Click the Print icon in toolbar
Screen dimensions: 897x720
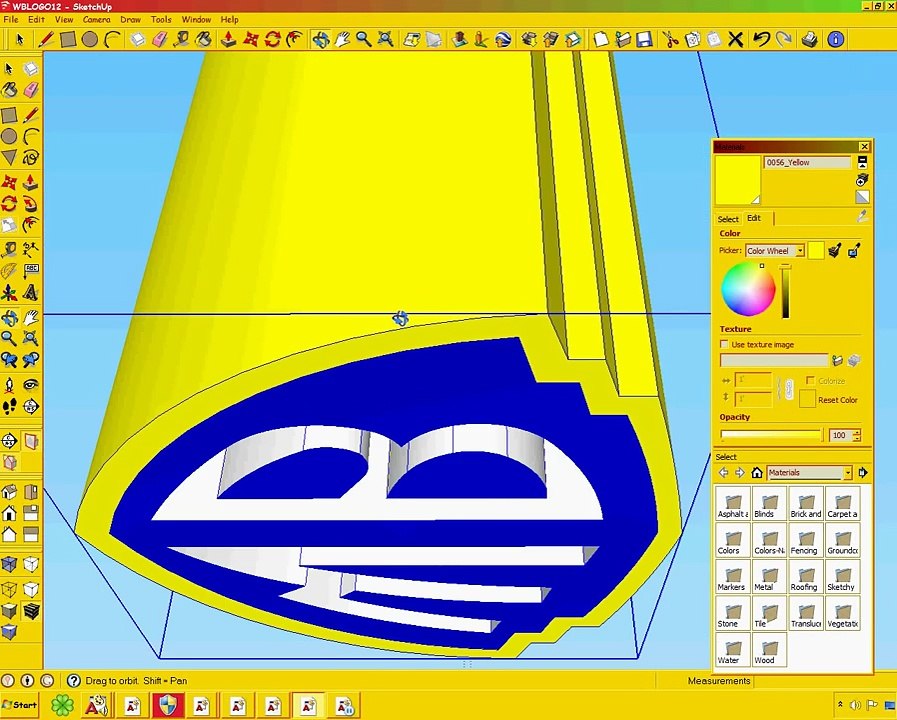point(809,39)
